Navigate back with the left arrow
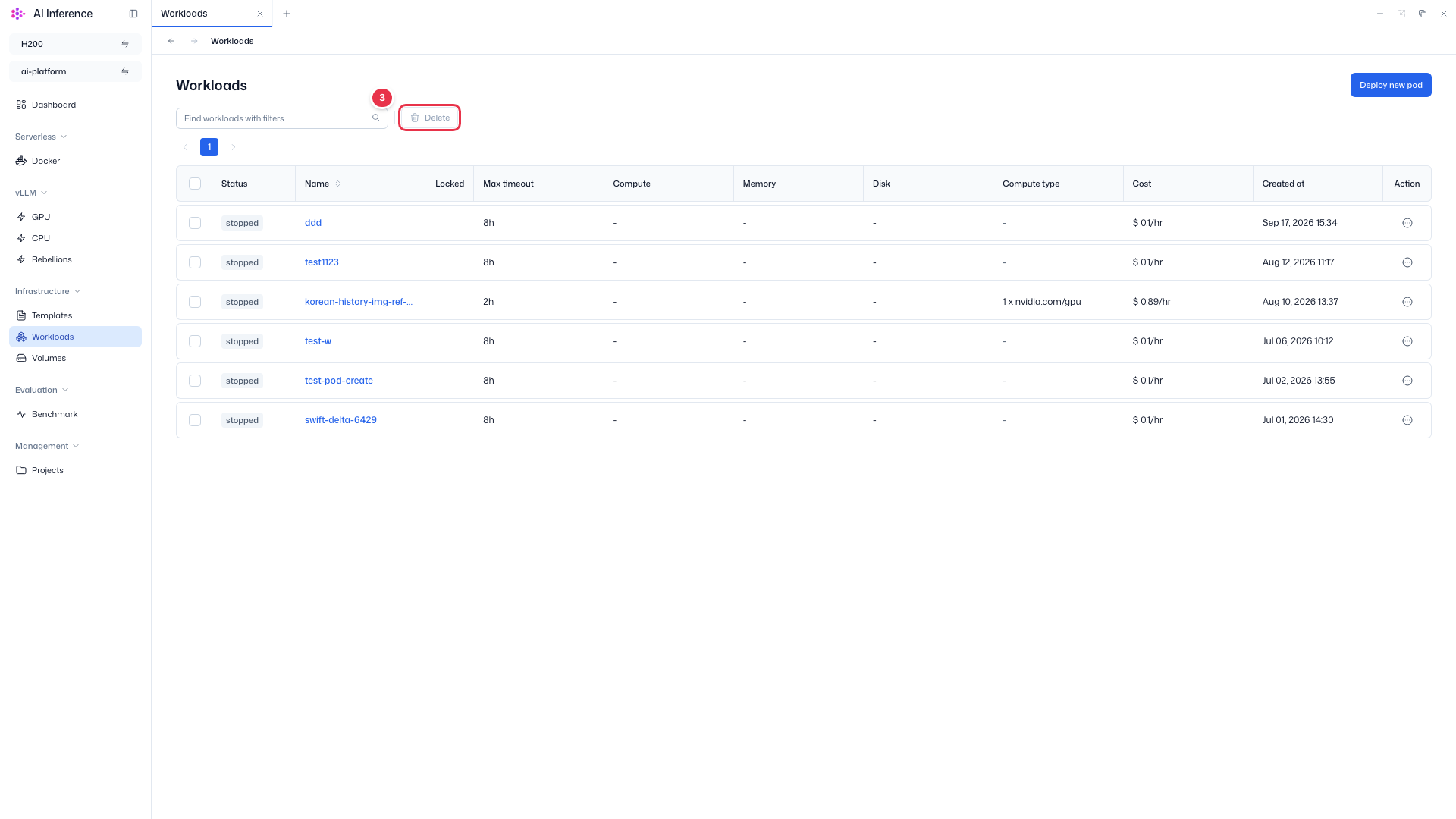 tap(171, 41)
